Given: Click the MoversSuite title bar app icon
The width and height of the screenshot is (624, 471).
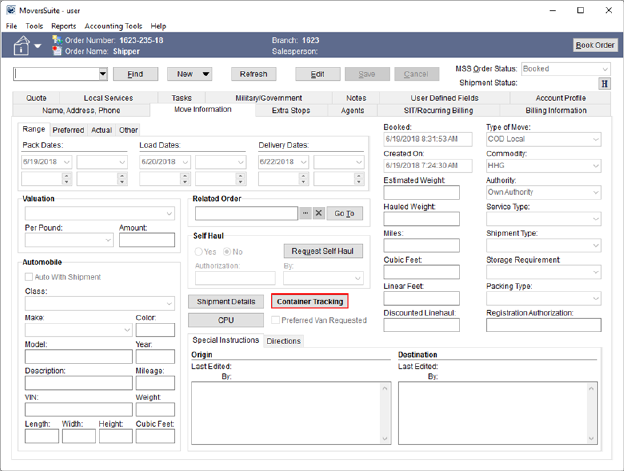Looking at the screenshot, I should point(11,10).
